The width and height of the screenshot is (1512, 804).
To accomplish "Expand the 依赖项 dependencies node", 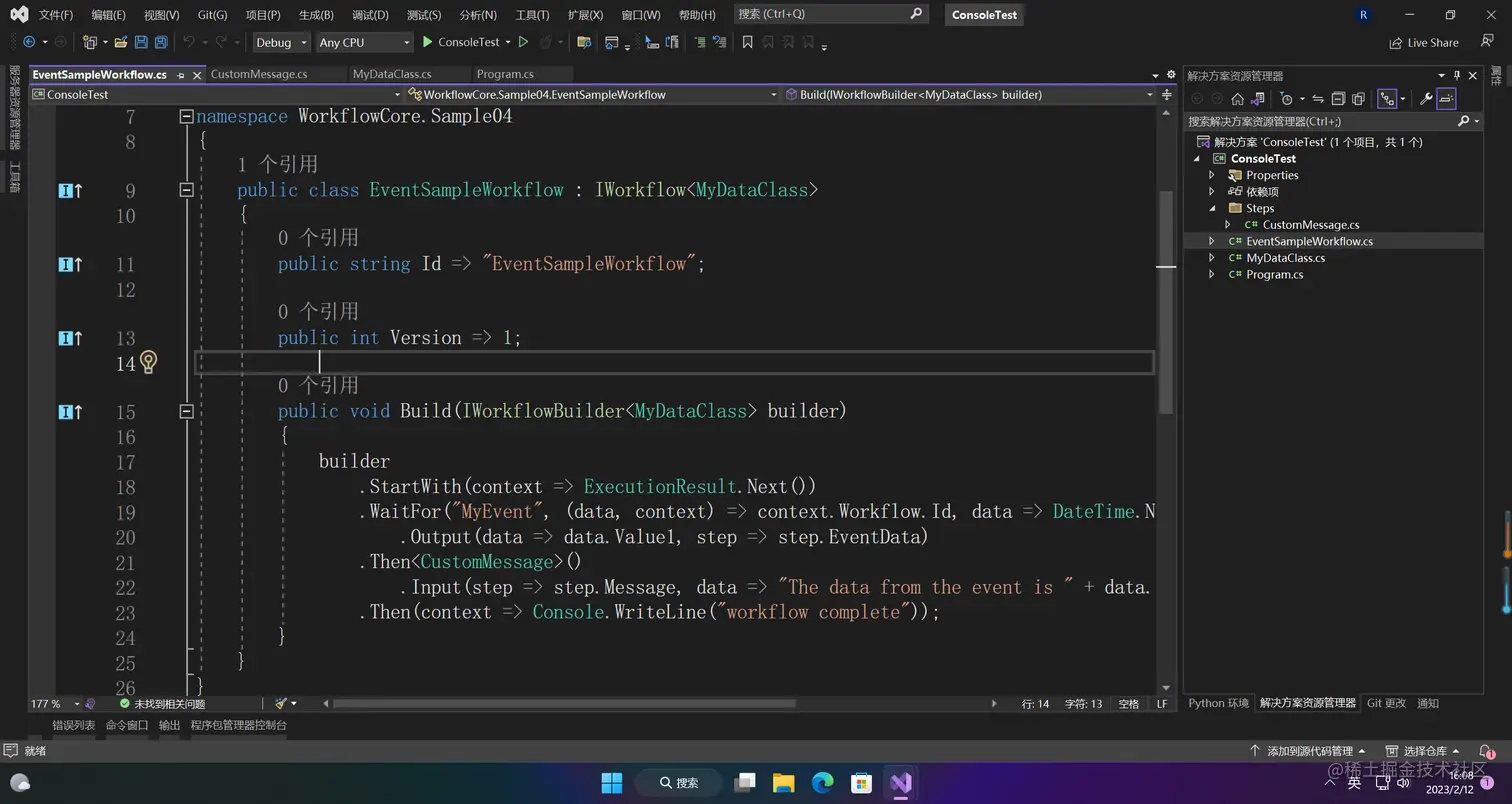I will coord(1212,191).
